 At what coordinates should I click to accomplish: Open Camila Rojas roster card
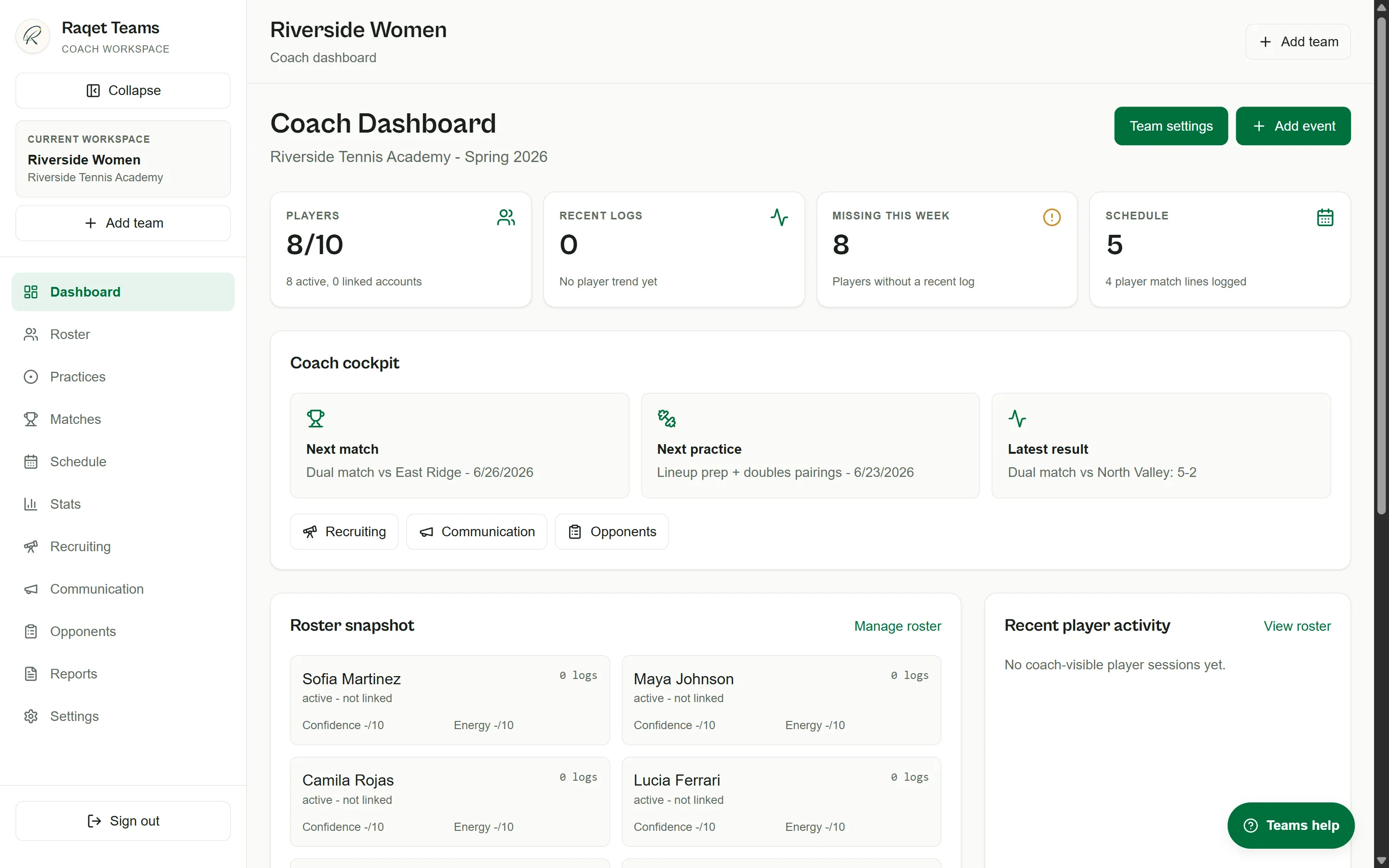click(x=449, y=802)
